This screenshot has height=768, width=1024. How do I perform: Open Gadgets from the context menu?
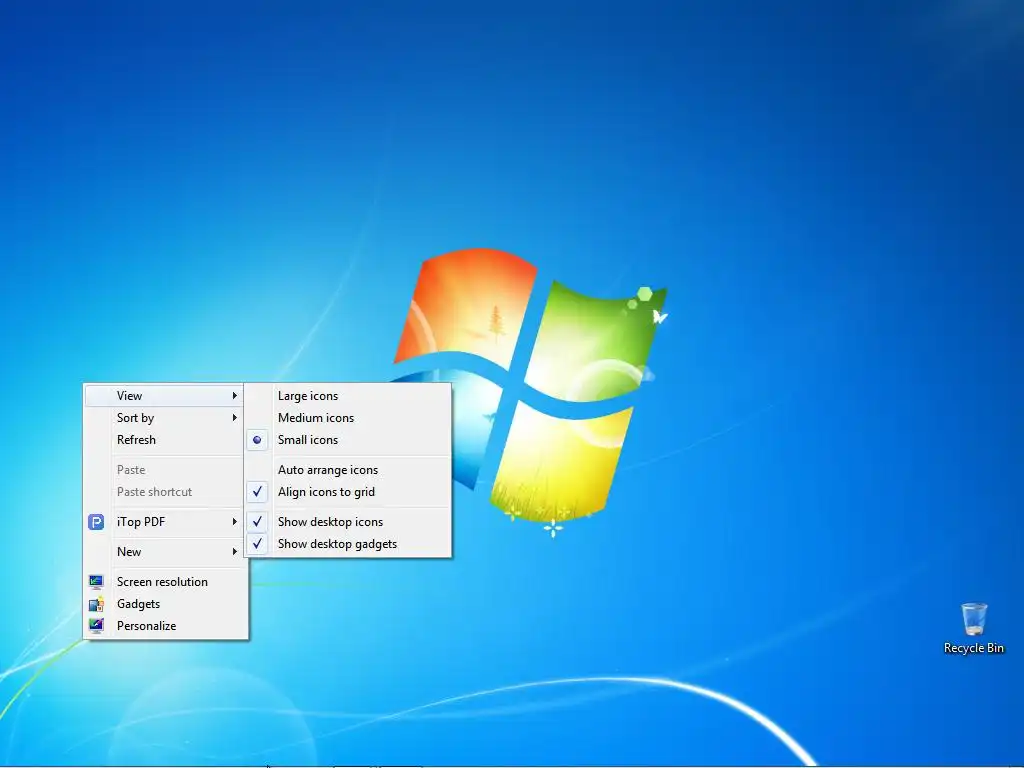click(166, 604)
